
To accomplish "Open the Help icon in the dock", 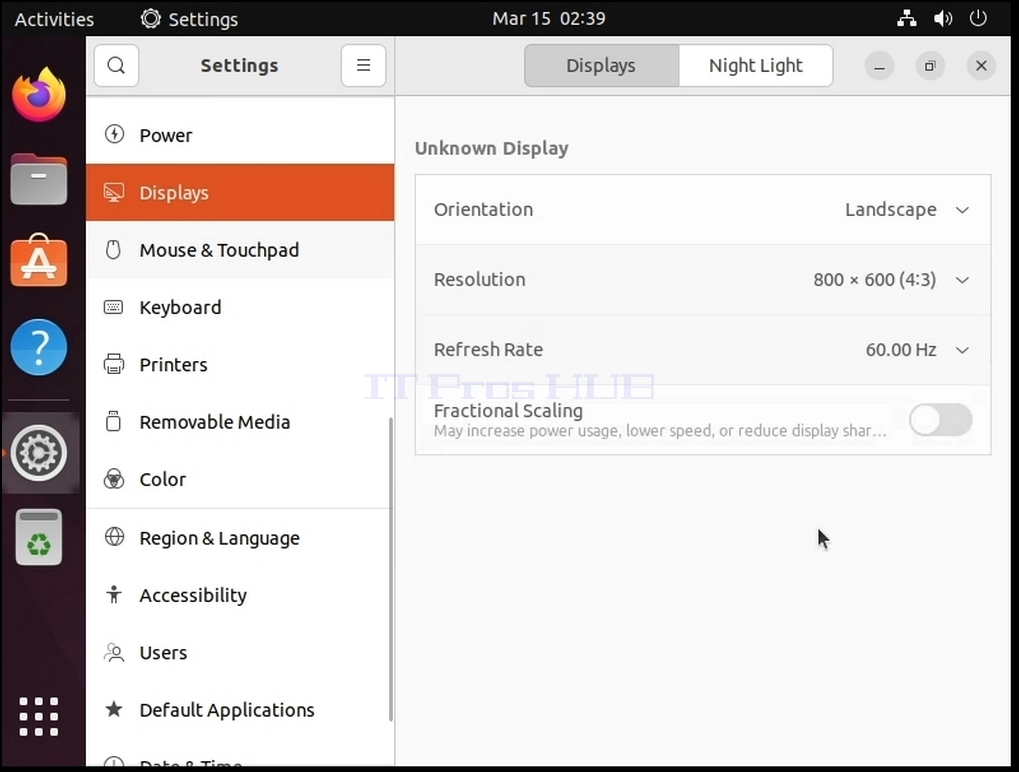I will [39, 347].
